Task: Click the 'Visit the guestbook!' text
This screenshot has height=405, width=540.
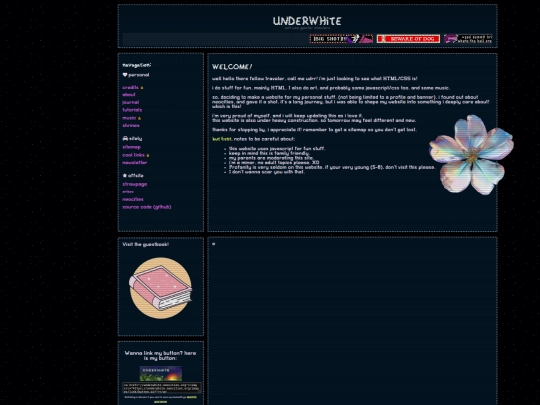Action: pyautogui.click(x=146, y=244)
